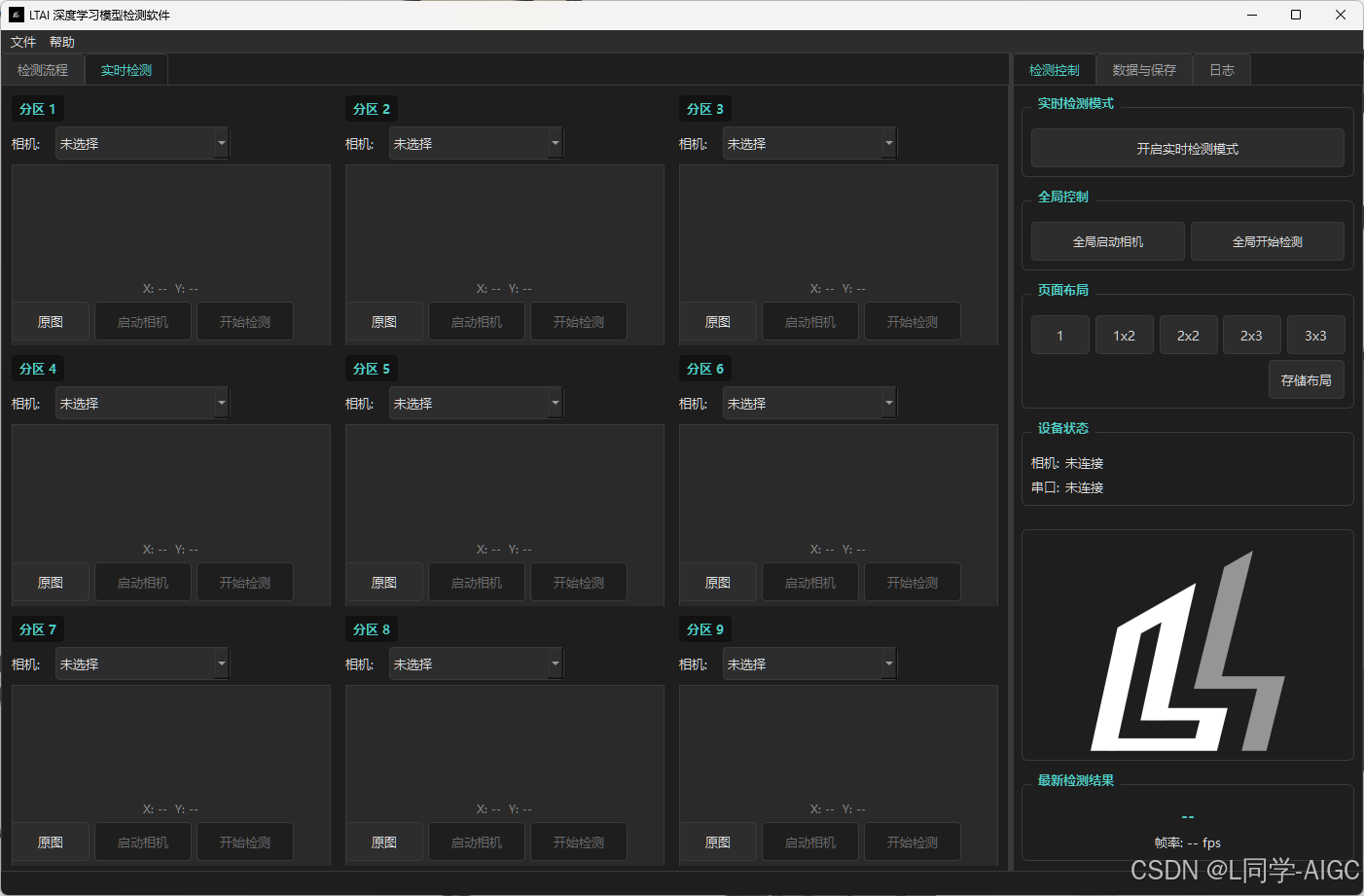Expand the camera dropdown for 分区 4
This screenshot has width=1364, height=896.
coord(142,404)
